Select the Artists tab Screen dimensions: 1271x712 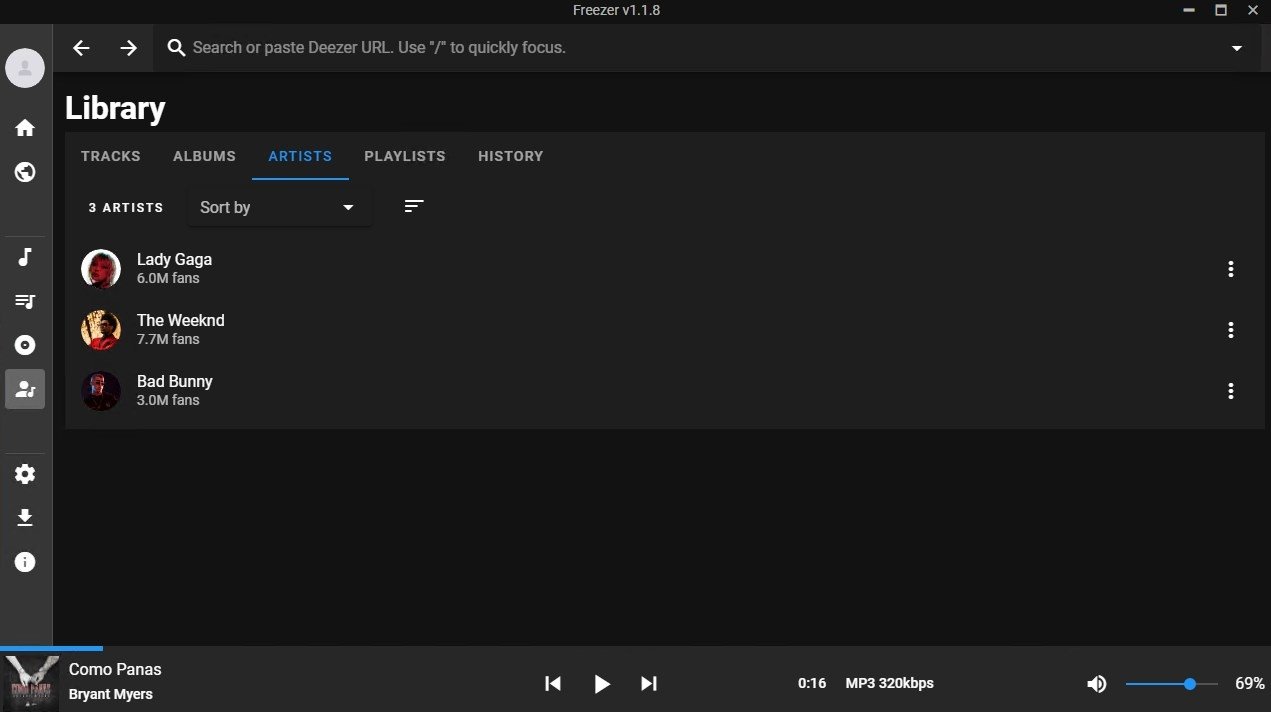coord(300,156)
